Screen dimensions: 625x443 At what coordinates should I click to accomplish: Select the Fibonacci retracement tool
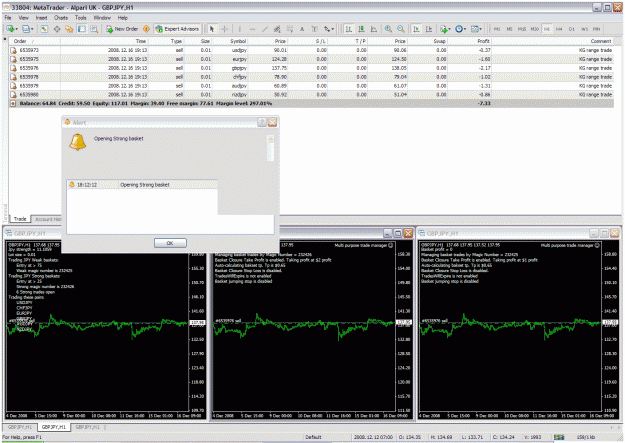pyautogui.click(x=290, y=29)
